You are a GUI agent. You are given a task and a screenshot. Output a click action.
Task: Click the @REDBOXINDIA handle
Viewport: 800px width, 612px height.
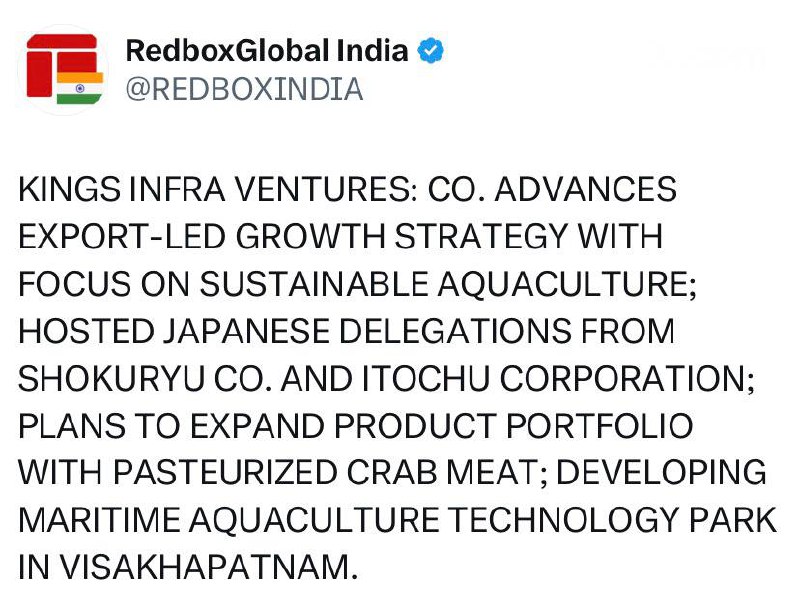tap(244, 89)
